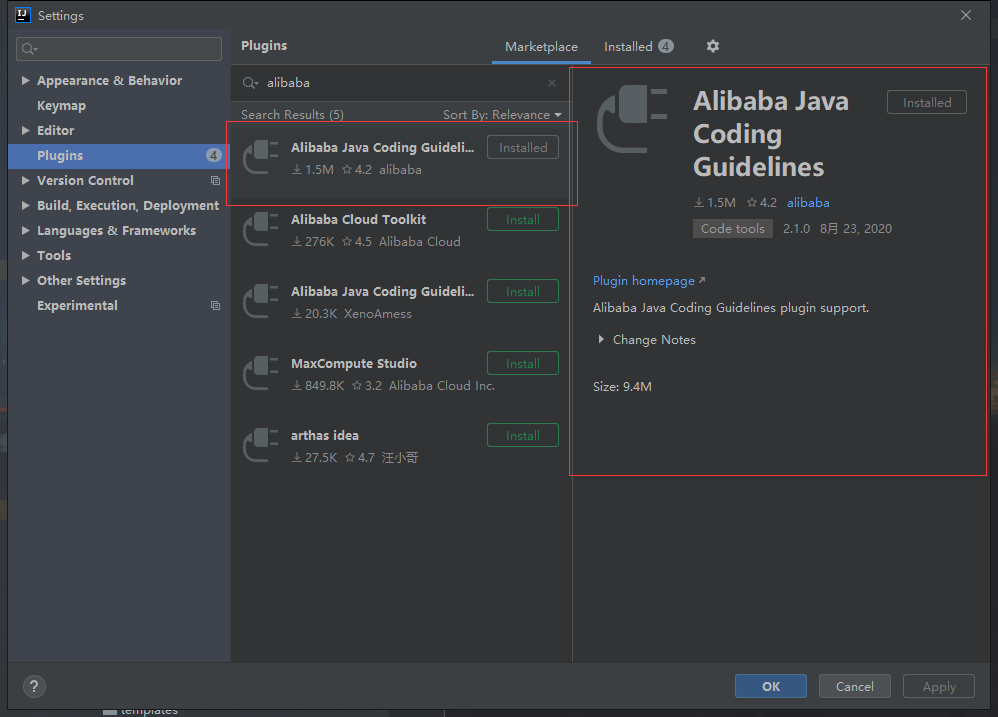Screen dimensions: 998x717
Task: Expand Languages & Frameworks node
Action: [x=25, y=230]
